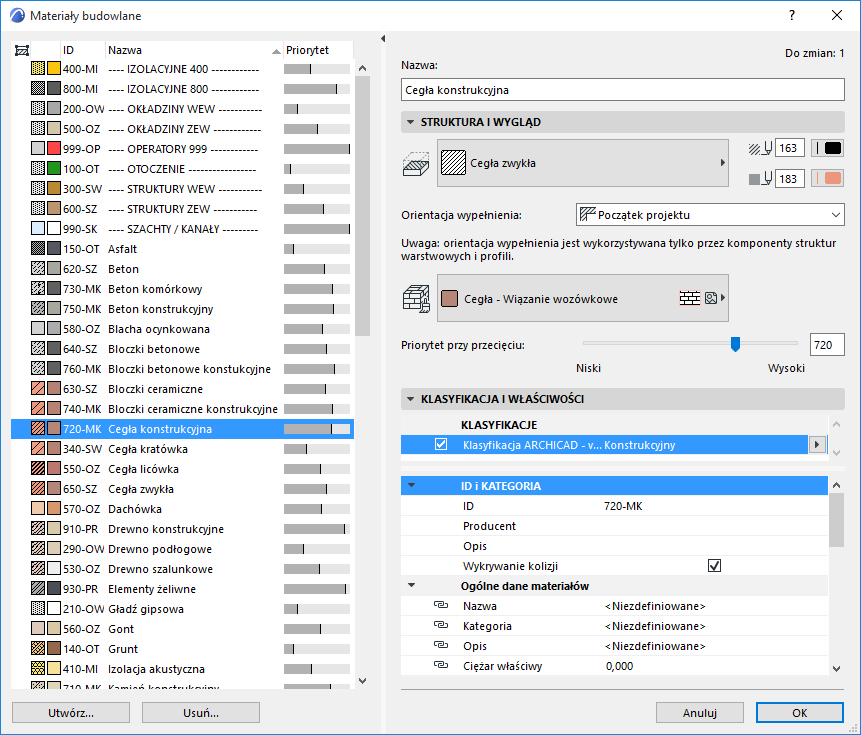Open the classification arrow for Konstrukcyjny
This screenshot has height=735, width=861.
(x=817, y=444)
